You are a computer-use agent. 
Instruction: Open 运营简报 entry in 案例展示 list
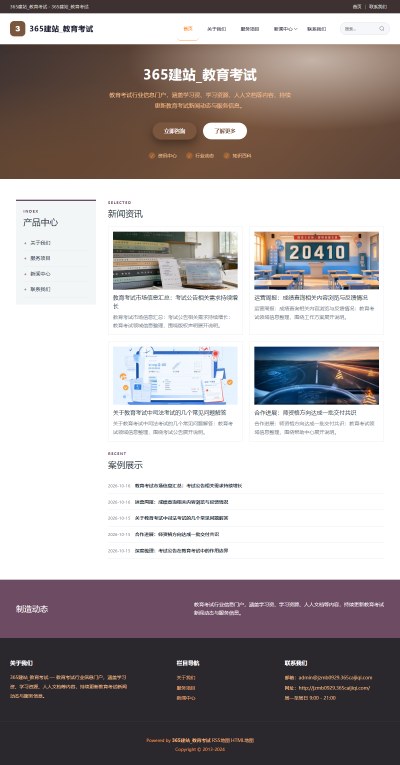pos(181,502)
